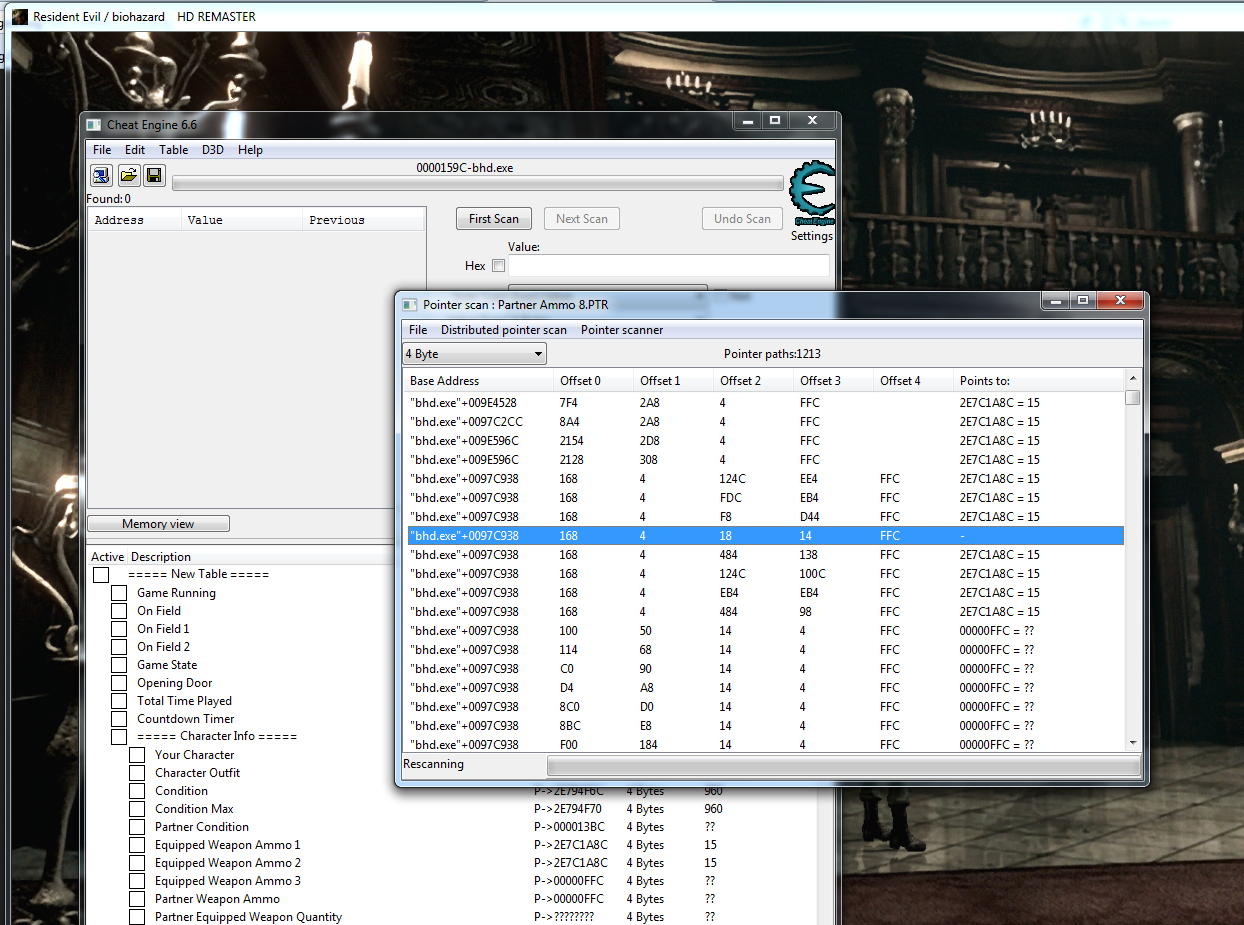Select pointer row with offset 0 of 8C0
The image size is (1244, 925).
(x=765, y=707)
